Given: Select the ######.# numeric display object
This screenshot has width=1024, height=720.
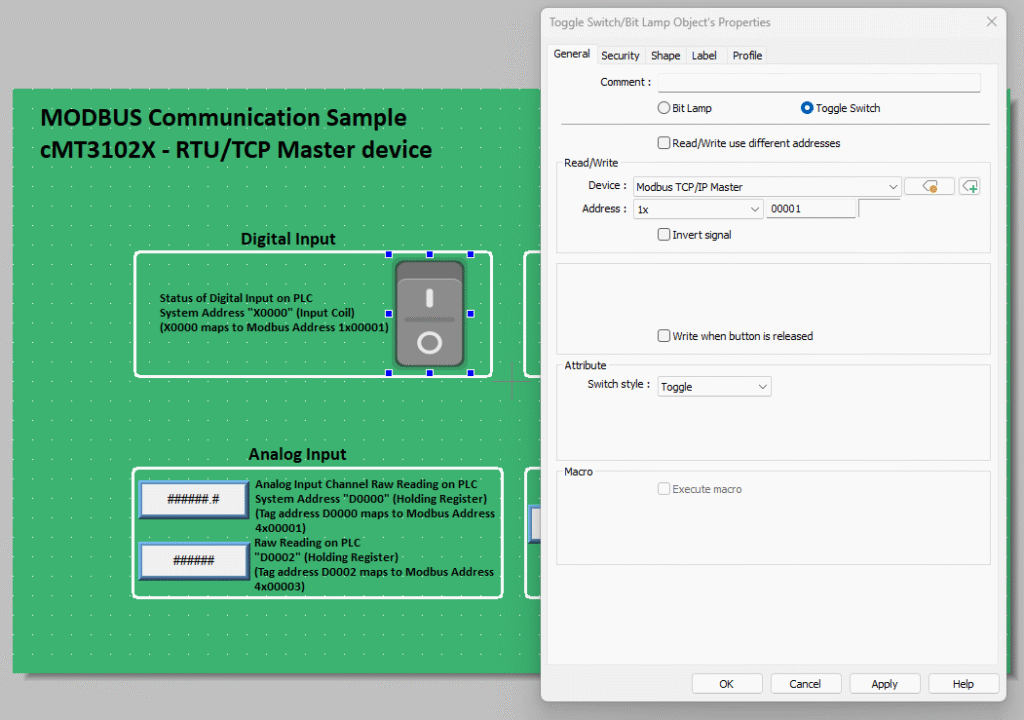Looking at the screenshot, I should pyautogui.click(x=193, y=500).
